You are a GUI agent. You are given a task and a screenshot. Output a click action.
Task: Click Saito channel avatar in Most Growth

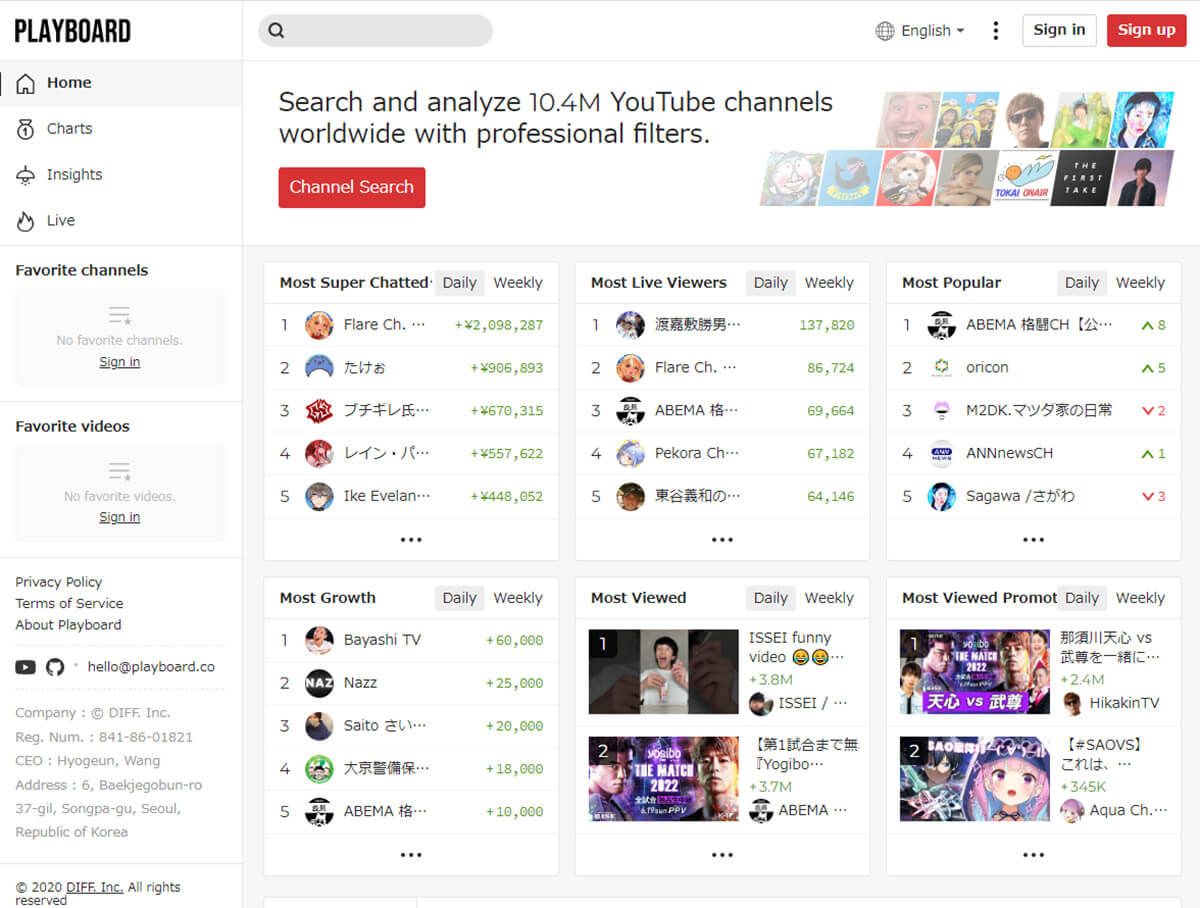pos(319,726)
